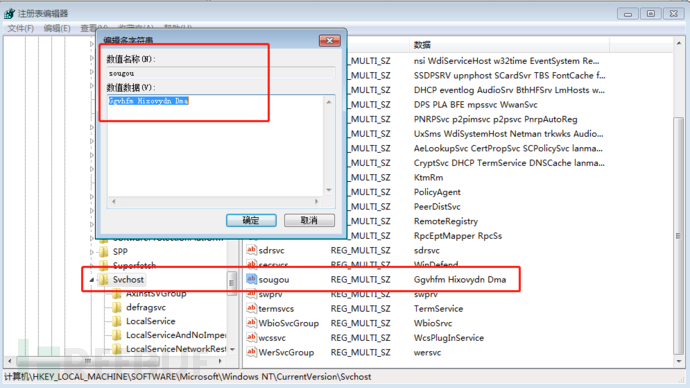Click the status bar registry path
The width and height of the screenshot is (690, 388).
(188, 377)
